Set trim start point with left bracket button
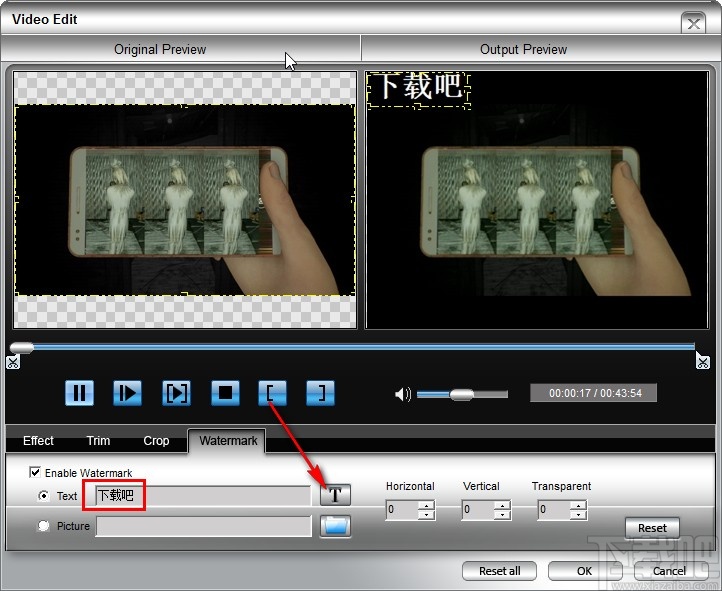 tap(272, 393)
